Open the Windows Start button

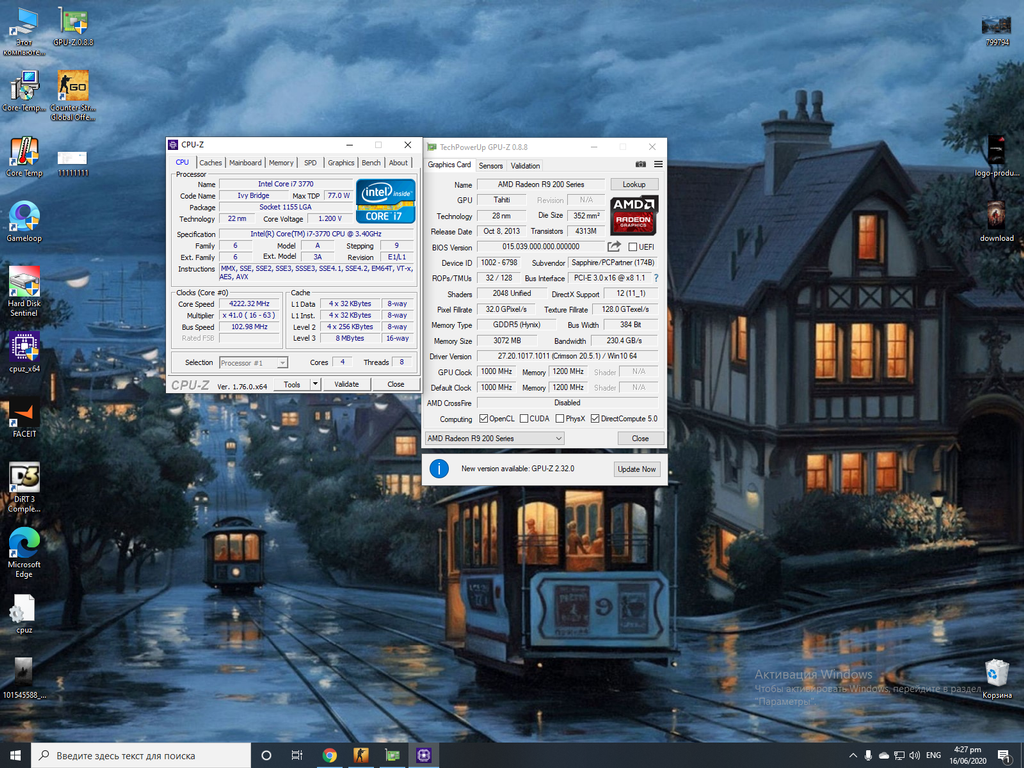[x=15, y=756]
